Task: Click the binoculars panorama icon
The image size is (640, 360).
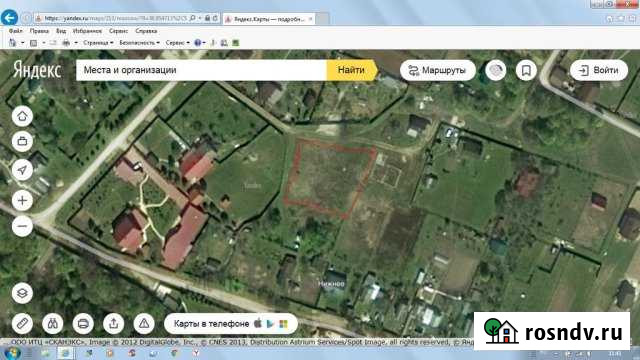Action: (x=53, y=324)
